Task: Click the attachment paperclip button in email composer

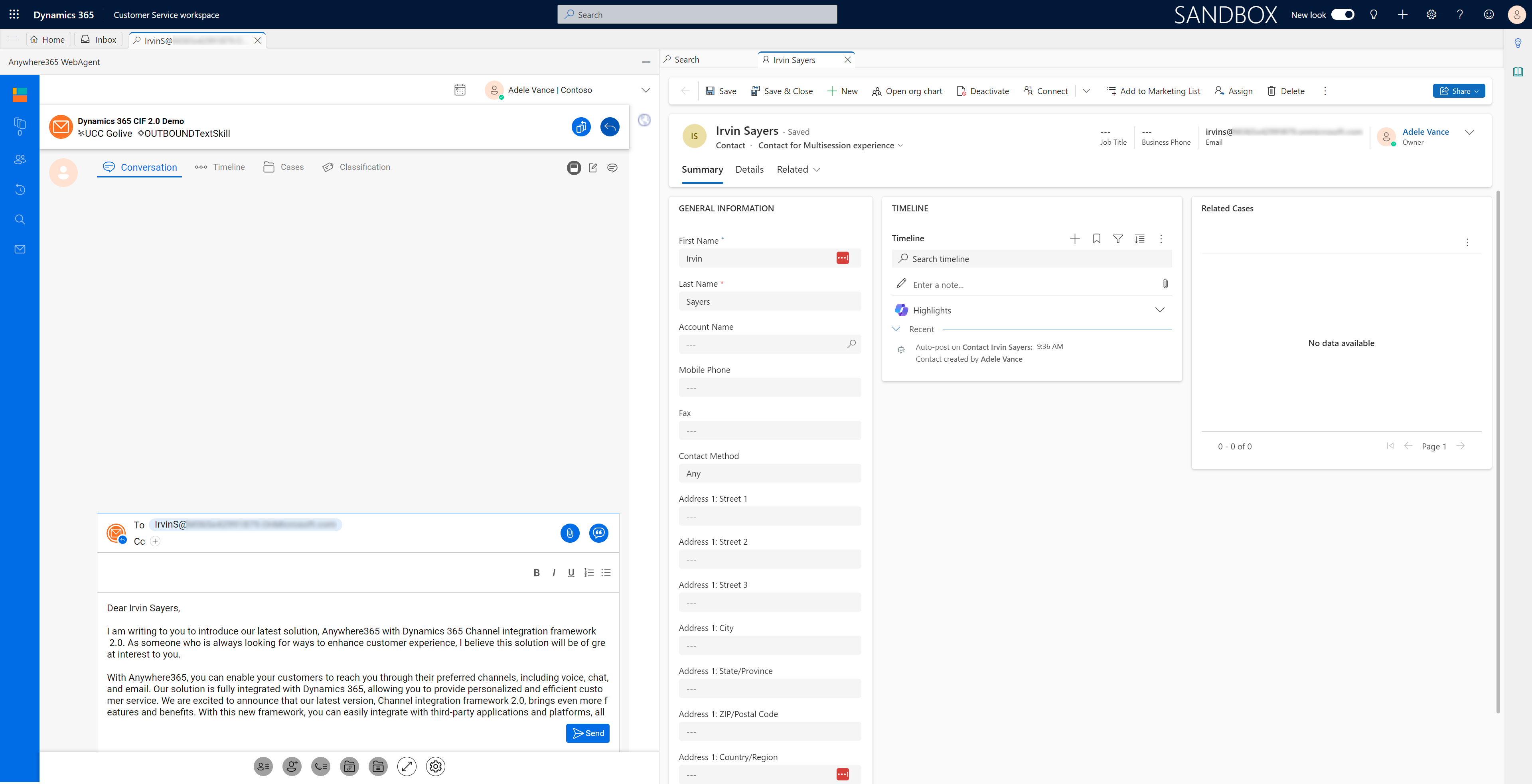Action: 570,533
